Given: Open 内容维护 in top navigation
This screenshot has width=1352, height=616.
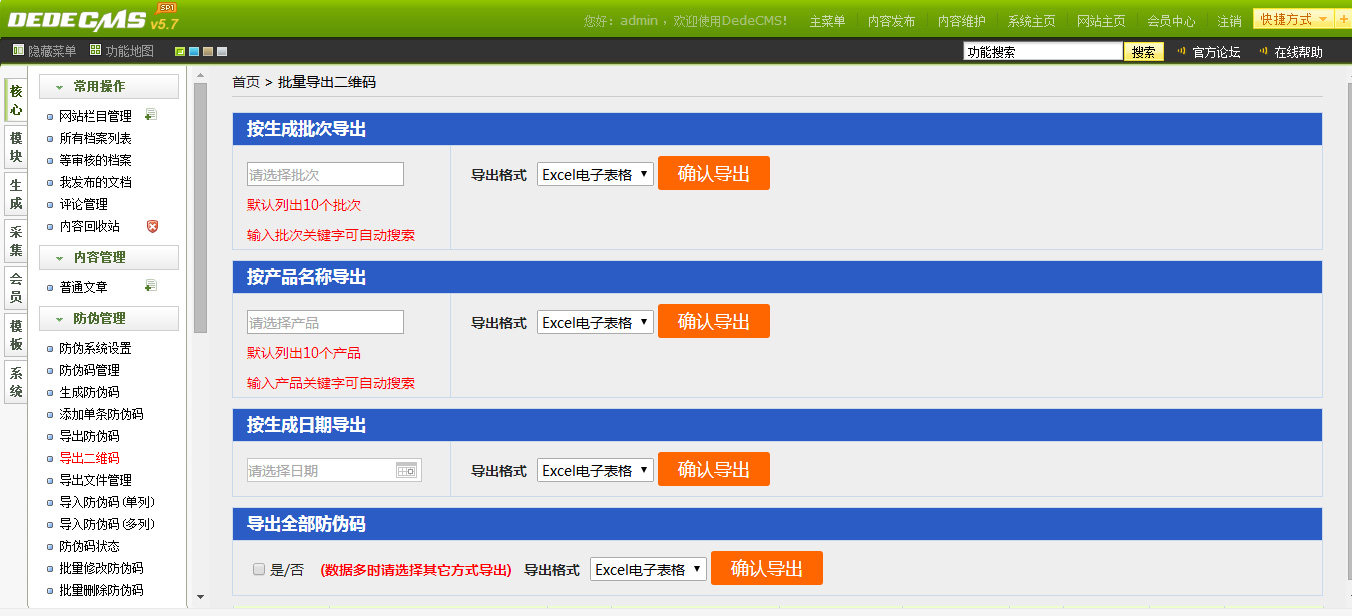Looking at the screenshot, I should point(961,21).
